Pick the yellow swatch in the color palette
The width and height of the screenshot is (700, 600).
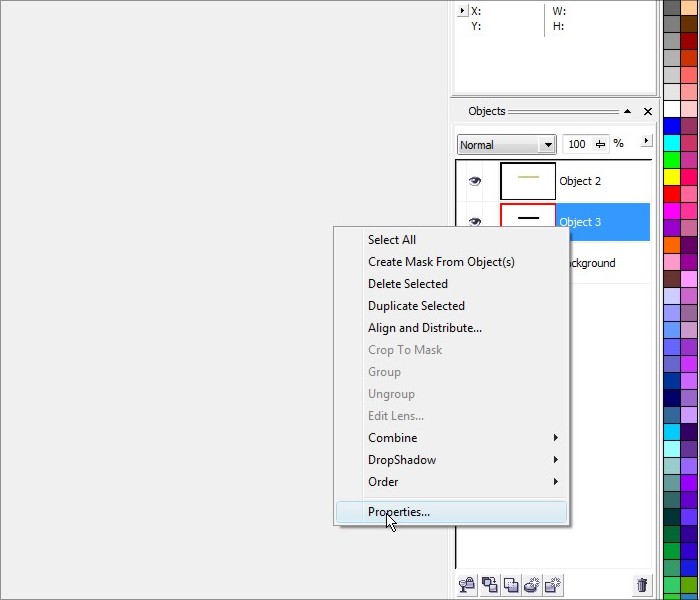click(x=672, y=176)
